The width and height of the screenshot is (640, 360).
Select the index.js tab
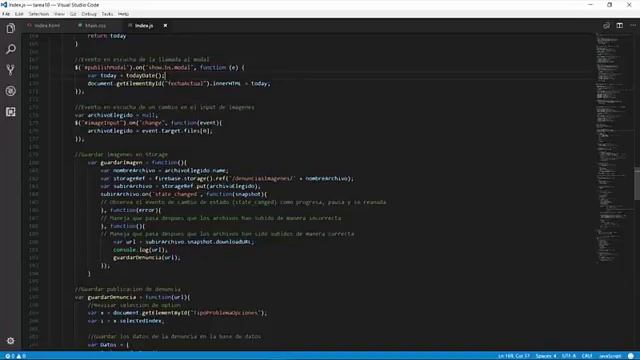144,25
